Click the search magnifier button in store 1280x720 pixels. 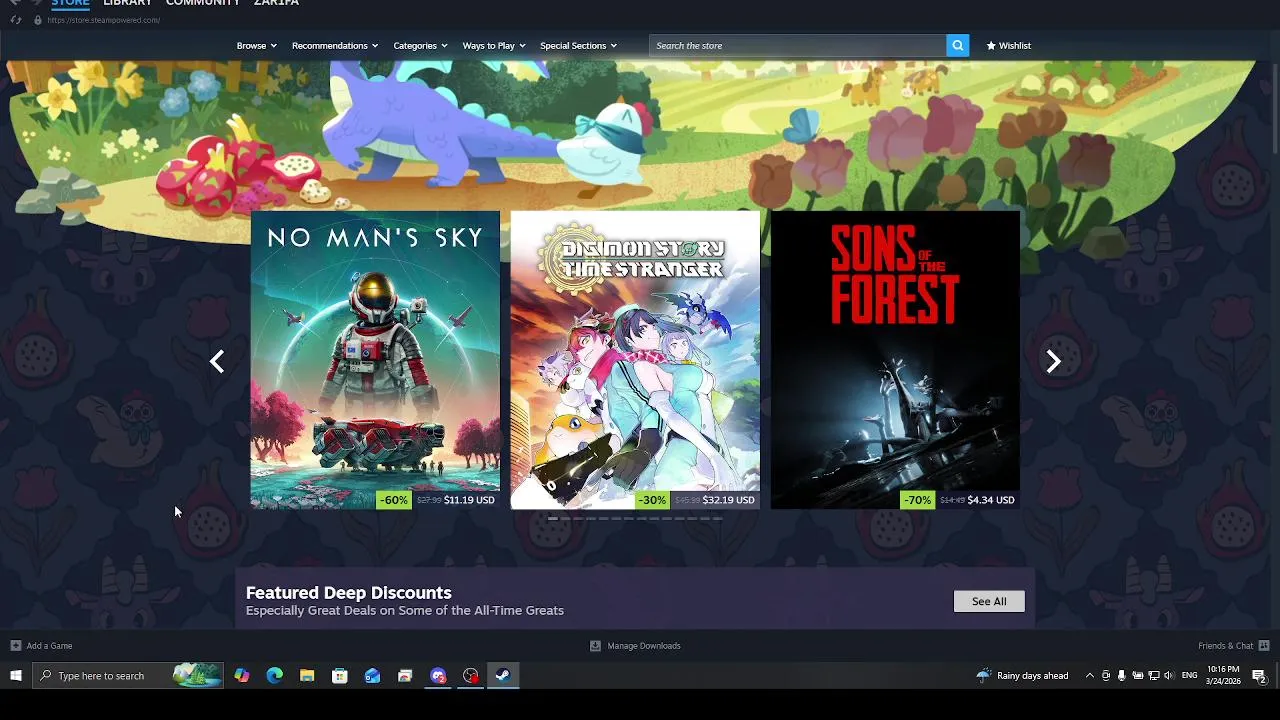point(957,45)
